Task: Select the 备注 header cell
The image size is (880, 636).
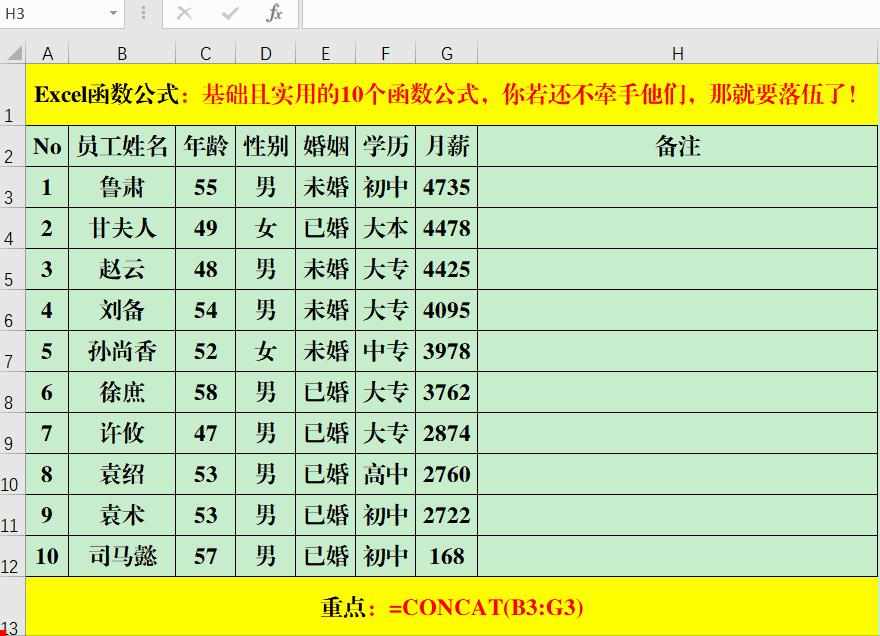Action: (x=679, y=146)
